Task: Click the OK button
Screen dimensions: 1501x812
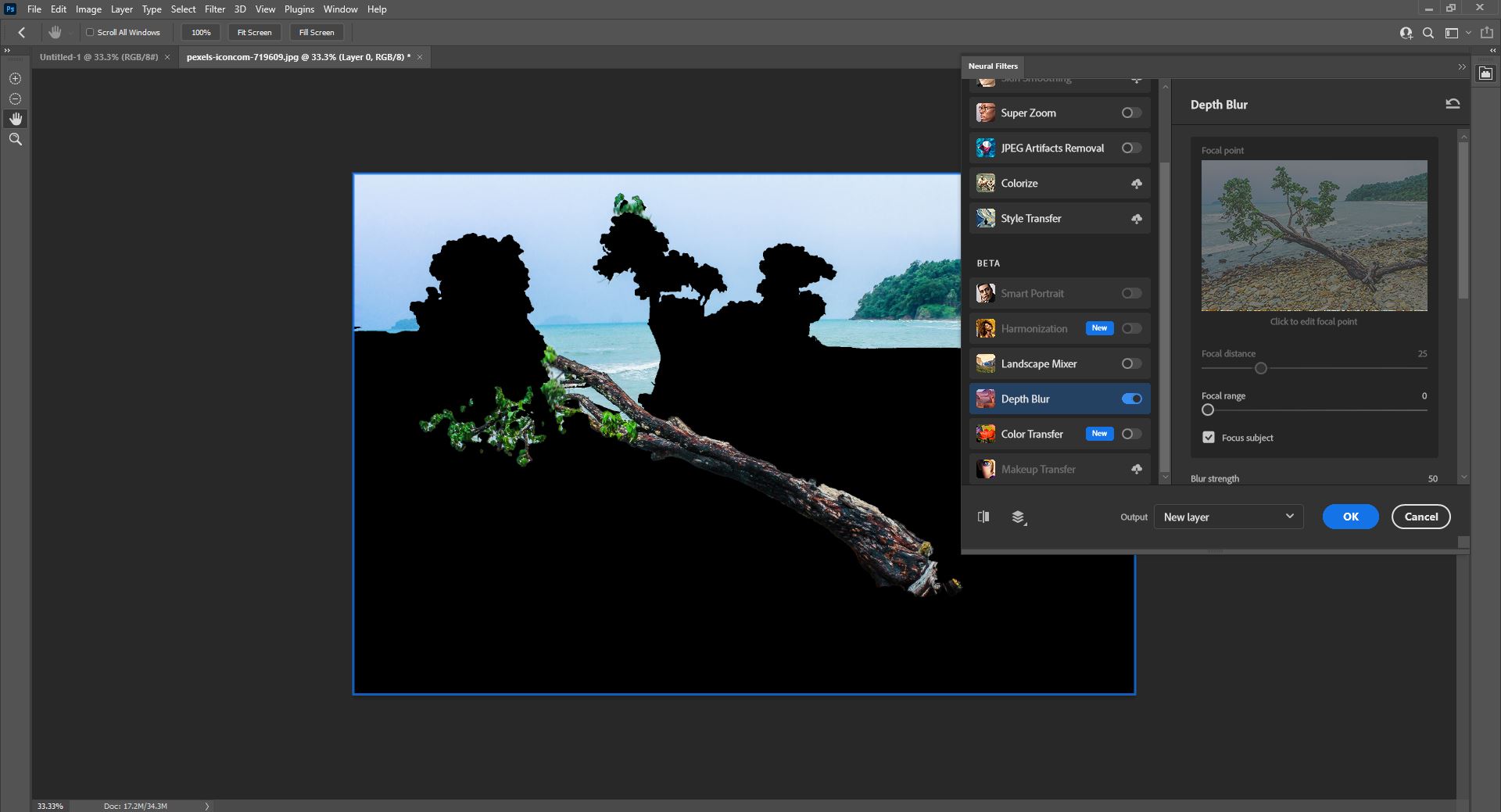Action: tap(1350, 517)
